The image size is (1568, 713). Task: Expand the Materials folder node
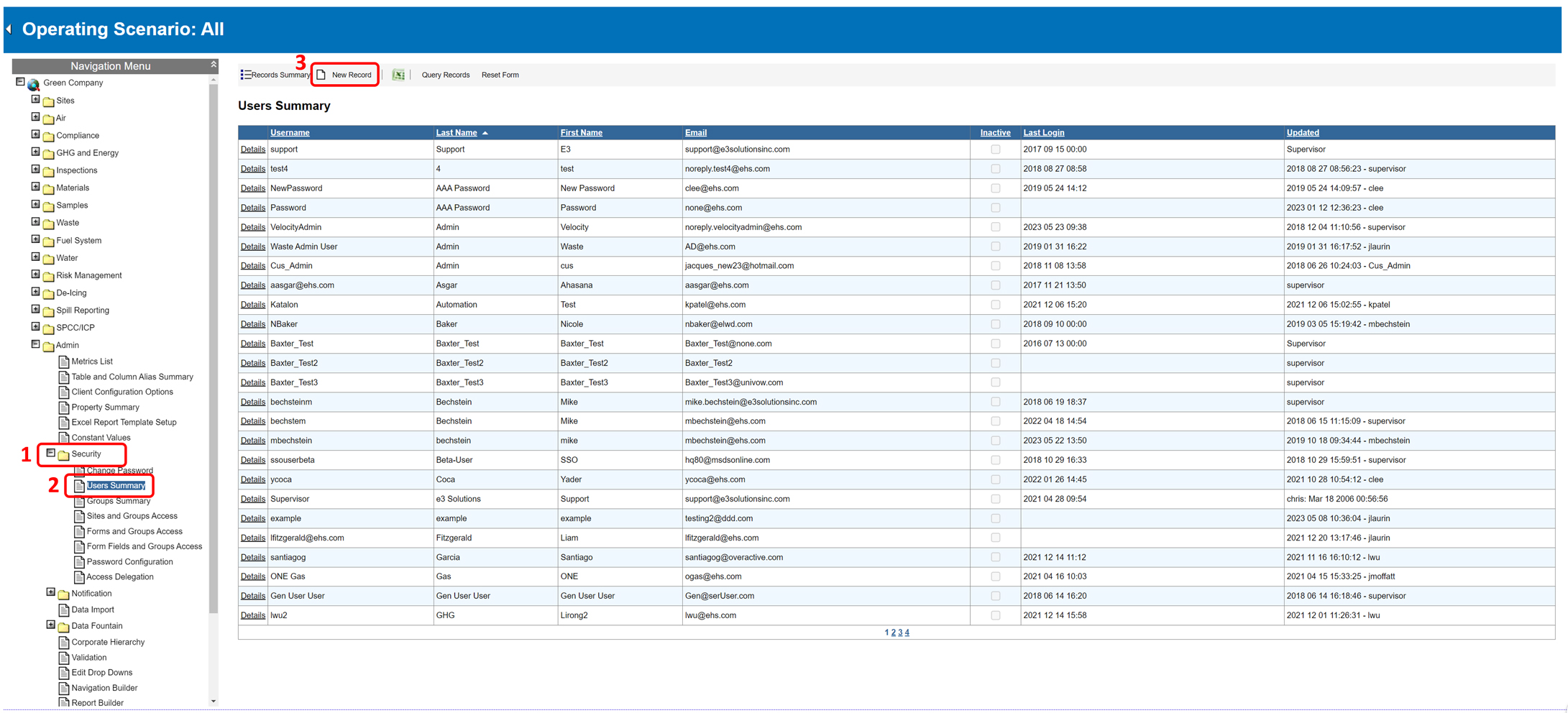(x=35, y=186)
